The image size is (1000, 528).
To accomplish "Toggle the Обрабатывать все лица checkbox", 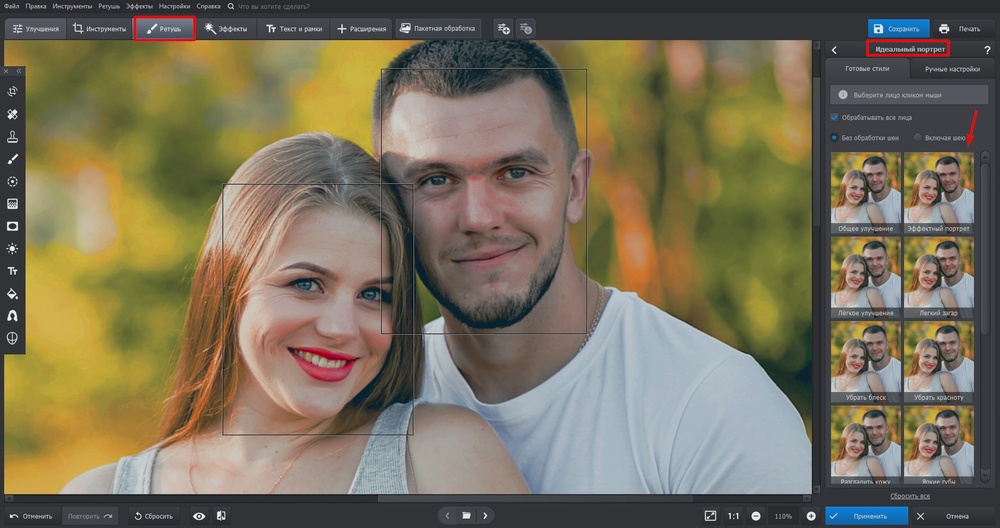I will coord(834,117).
